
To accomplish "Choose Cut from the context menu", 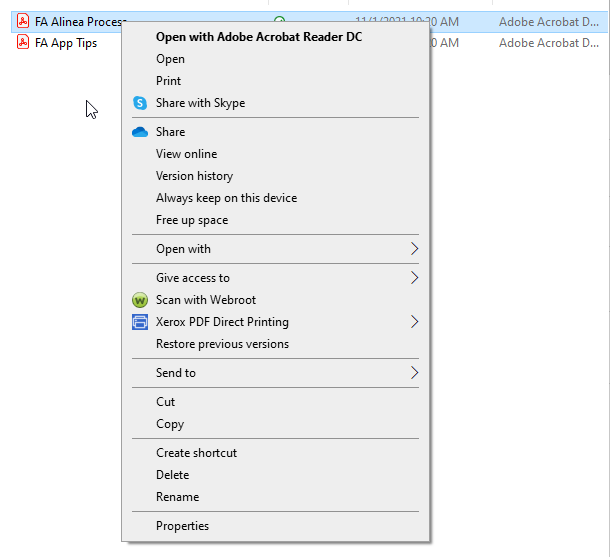I will coord(275,402).
